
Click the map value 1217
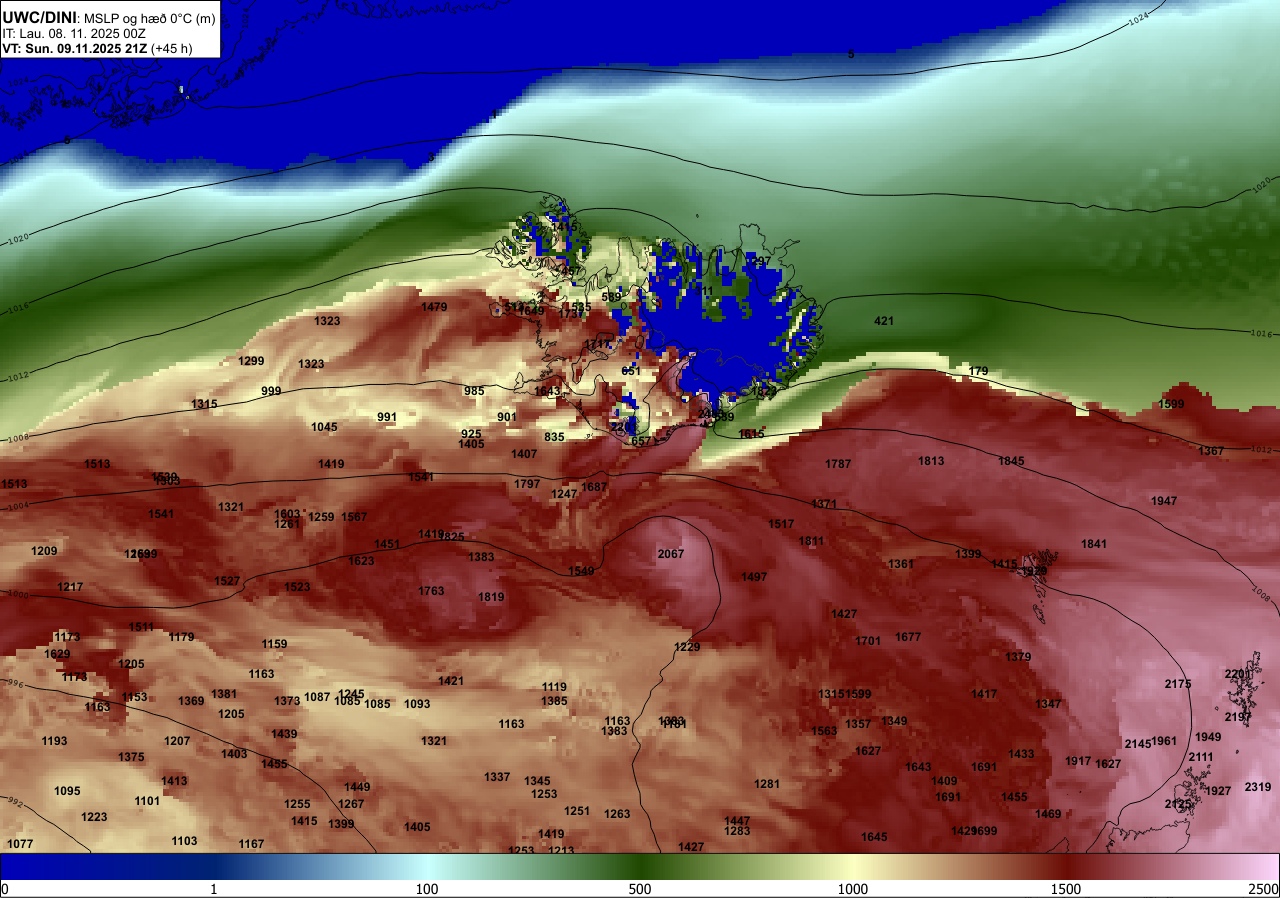70,587
